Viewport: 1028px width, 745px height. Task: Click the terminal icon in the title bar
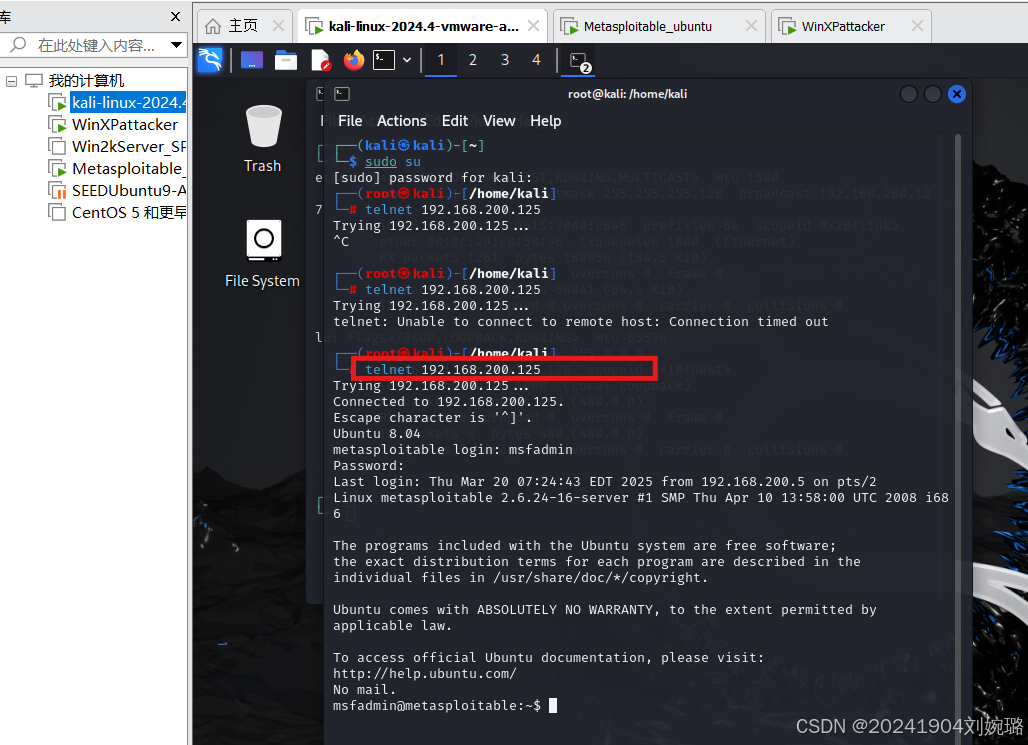pyautogui.click(x=342, y=94)
